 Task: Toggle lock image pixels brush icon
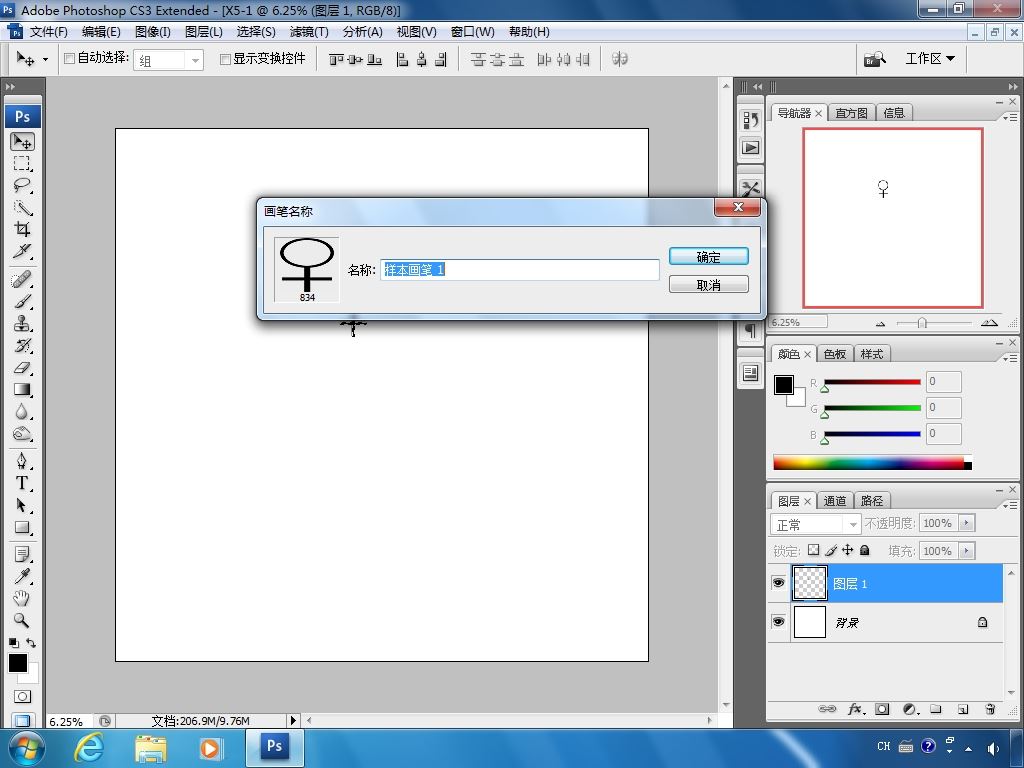[x=831, y=551]
